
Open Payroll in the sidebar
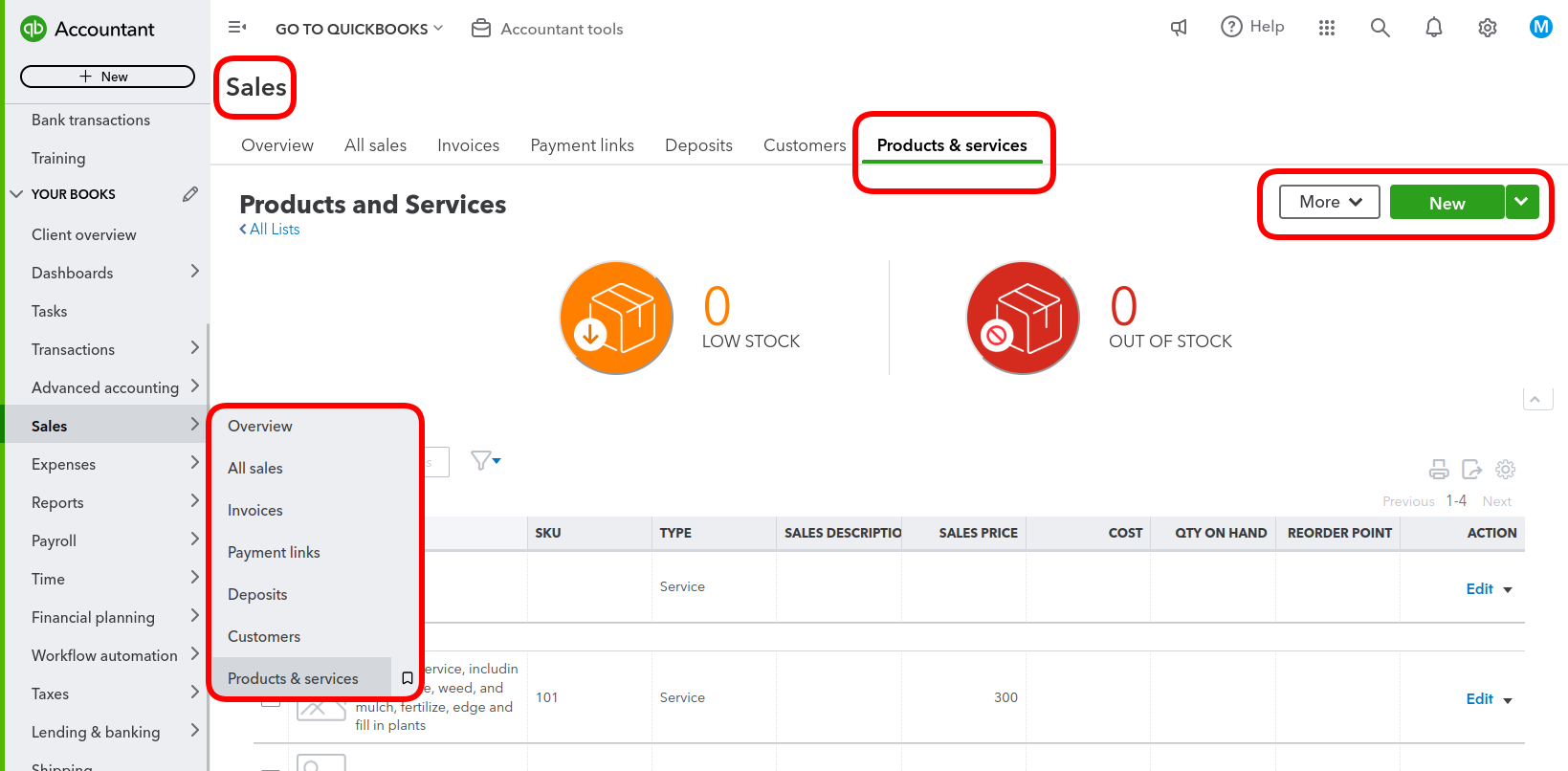coord(54,540)
